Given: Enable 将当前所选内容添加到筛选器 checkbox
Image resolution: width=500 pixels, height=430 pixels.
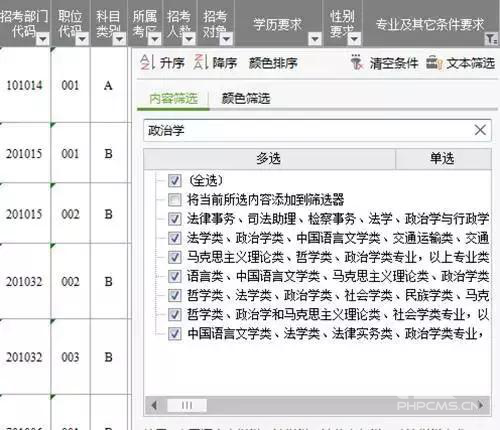Looking at the screenshot, I should click(175, 200).
